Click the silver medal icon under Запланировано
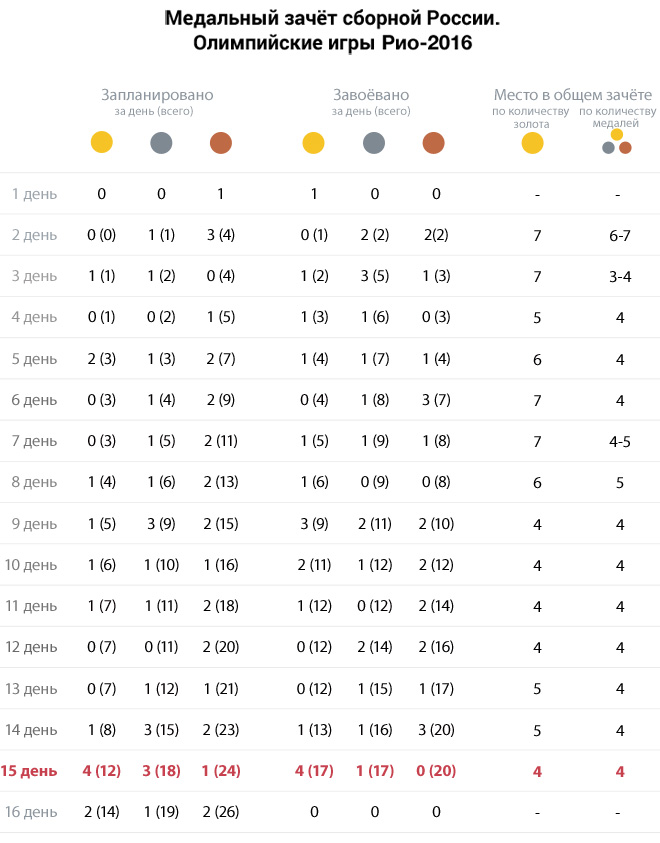Screen dimensions: 660x843 tap(161, 143)
